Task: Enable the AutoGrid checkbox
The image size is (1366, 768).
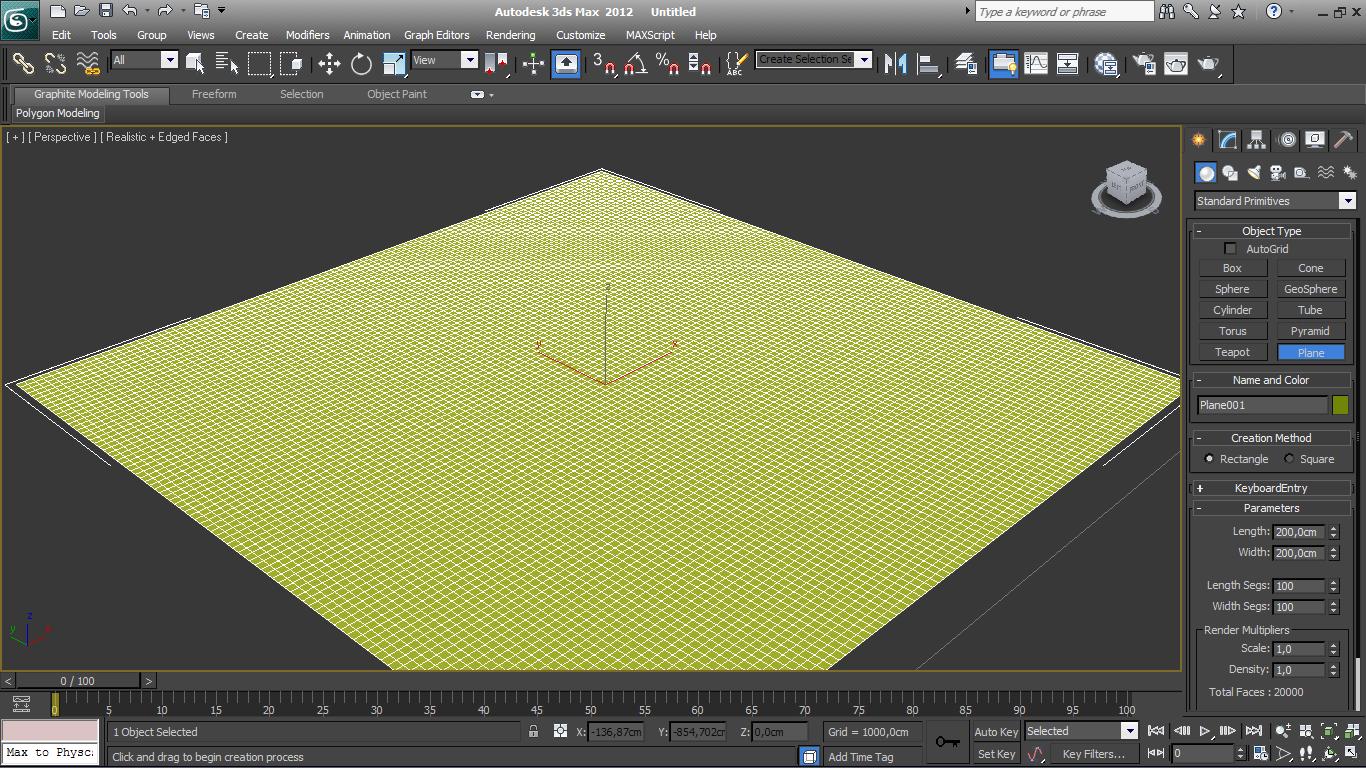Action: pos(1230,249)
